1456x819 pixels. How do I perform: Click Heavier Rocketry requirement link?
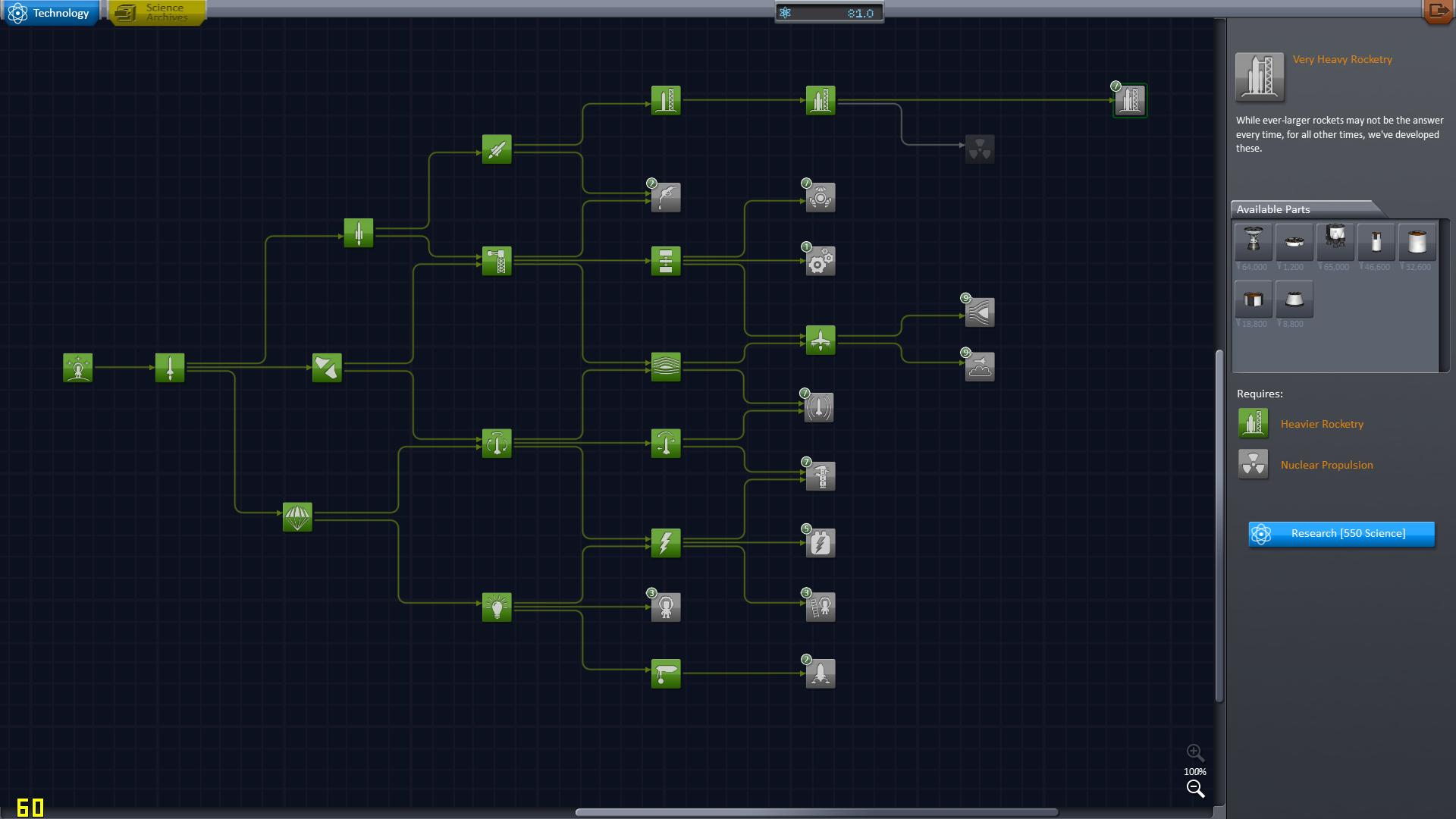point(1321,424)
